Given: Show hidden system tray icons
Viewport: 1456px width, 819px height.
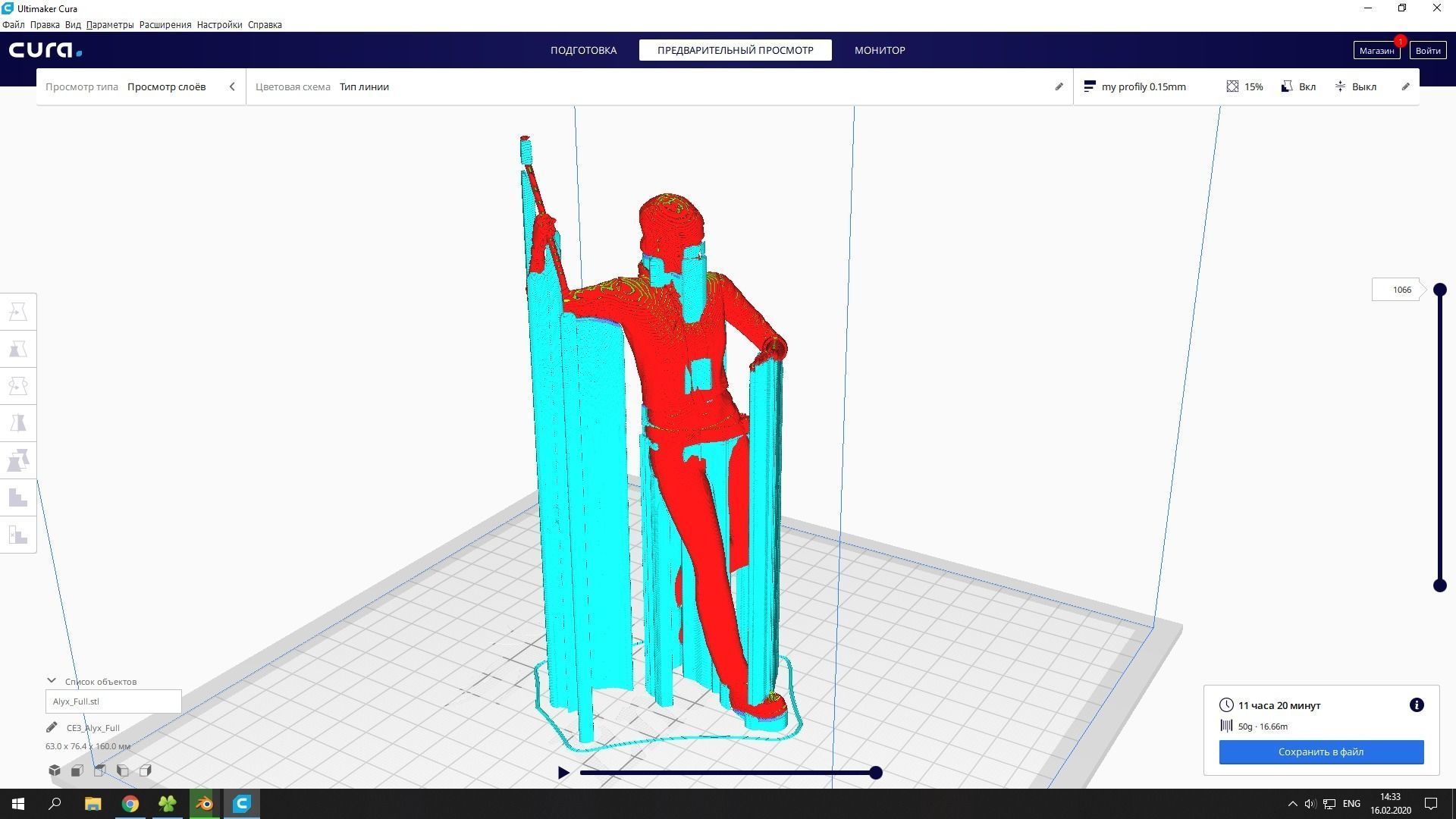Looking at the screenshot, I should point(1292,804).
